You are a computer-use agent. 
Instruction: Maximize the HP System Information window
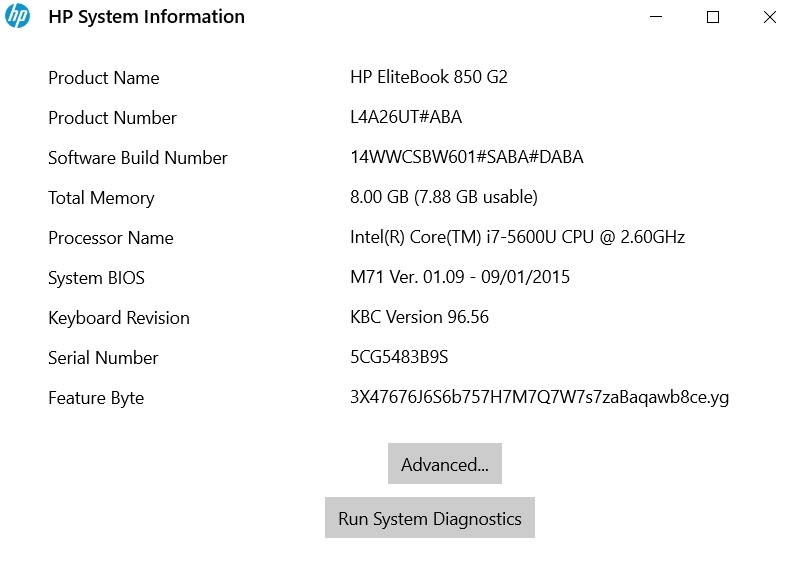[713, 17]
